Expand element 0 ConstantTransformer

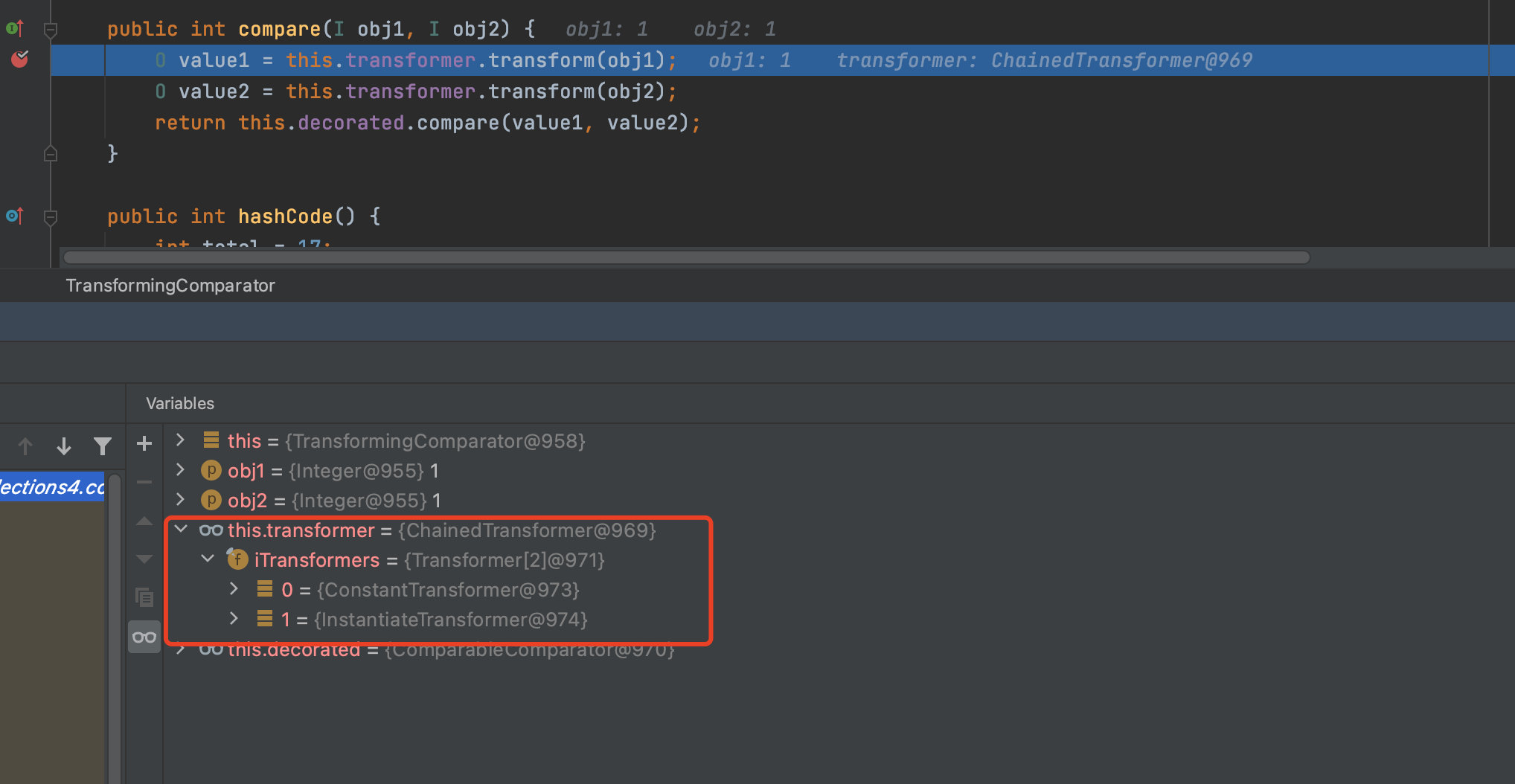[234, 589]
